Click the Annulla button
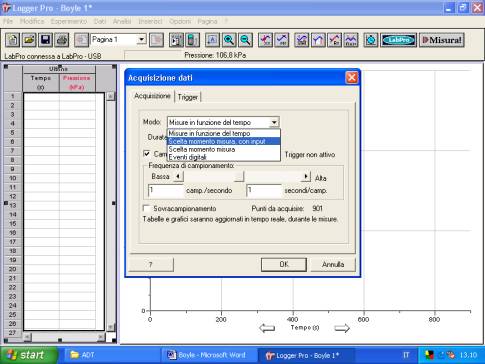The width and height of the screenshot is (485, 364). click(x=333, y=264)
